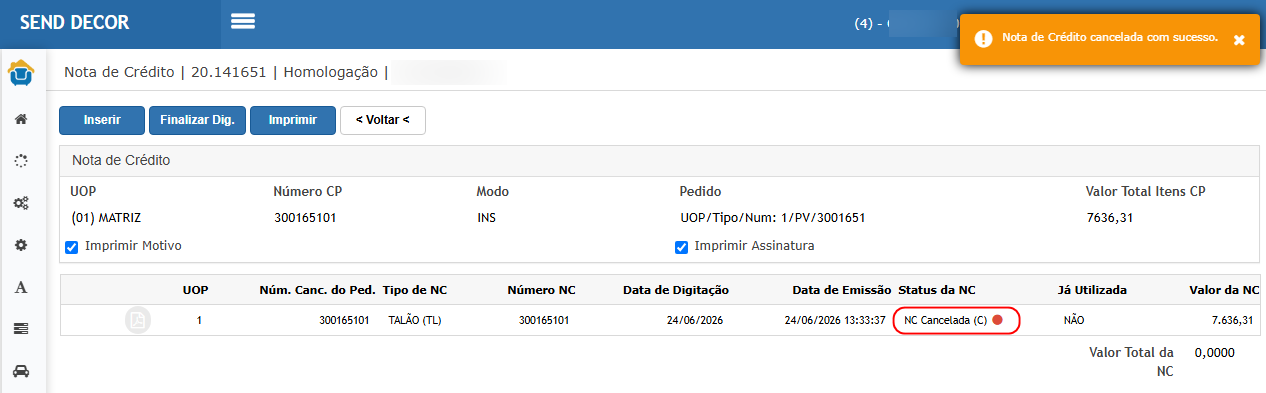Click the spinner circle sidebar icon
The height and width of the screenshot is (393, 1266).
click(x=20, y=160)
